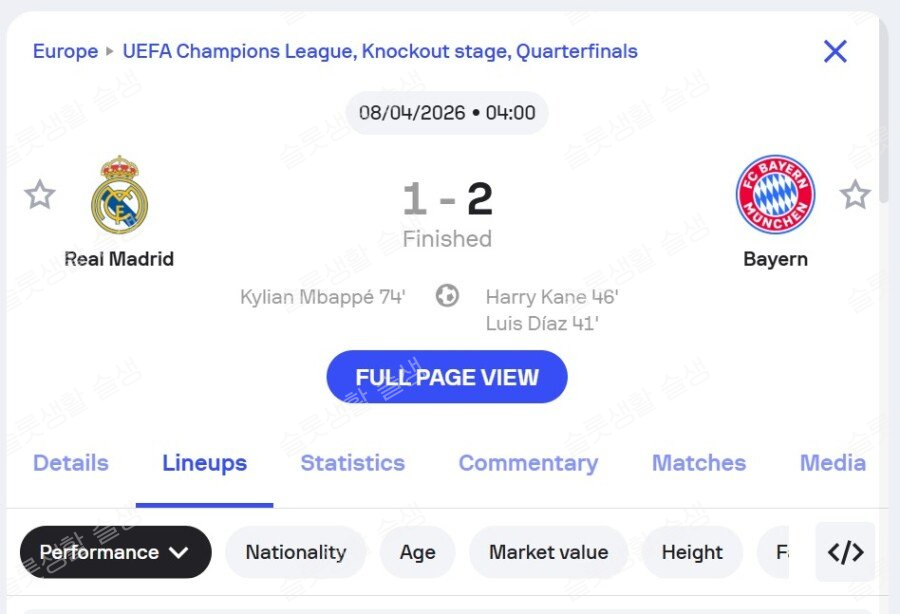Screen dimensions: 900x614
Task: Select the Age filter chip
Action: pos(417,552)
